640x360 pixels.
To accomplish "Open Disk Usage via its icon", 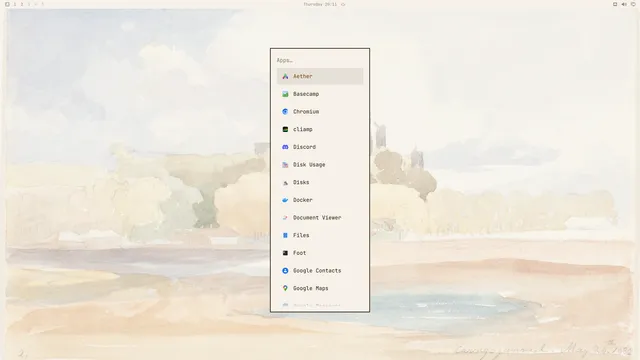I will coord(285,164).
